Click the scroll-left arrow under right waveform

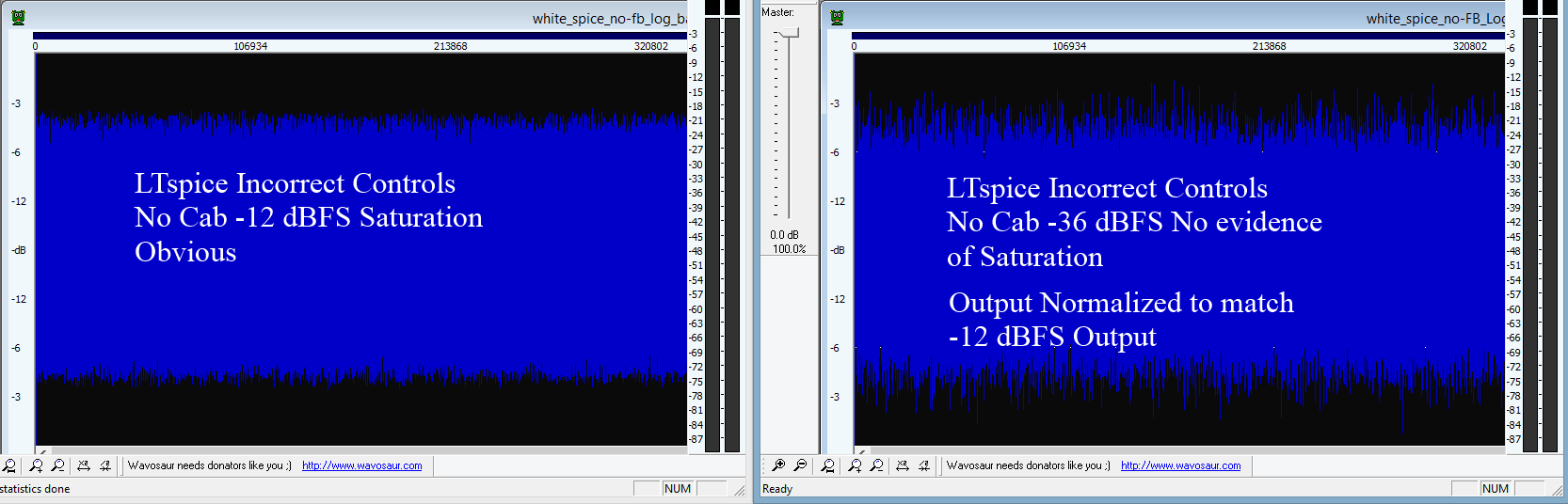coord(861,451)
